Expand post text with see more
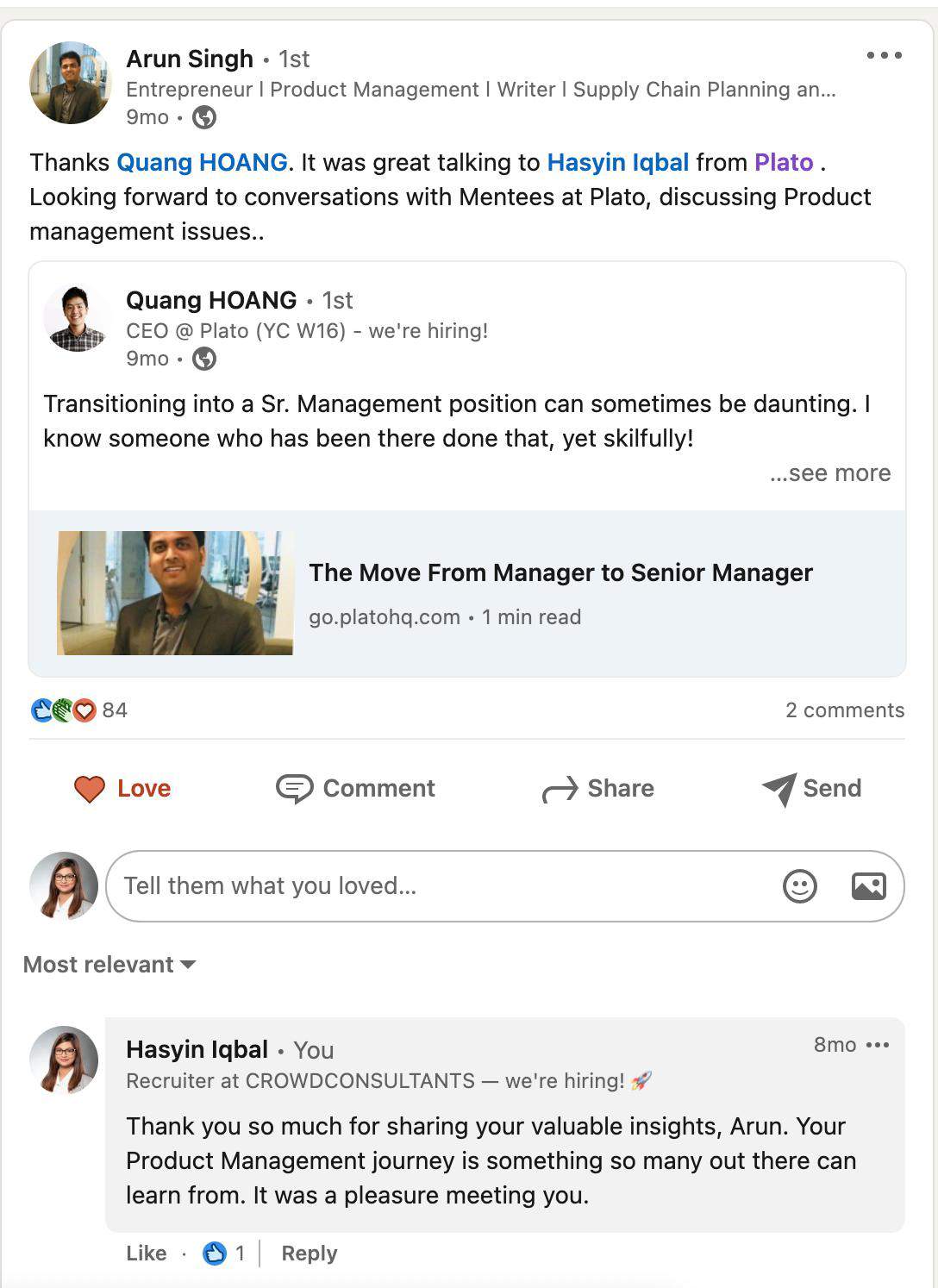The width and height of the screenshot is (938, 1288). point(830,473)
